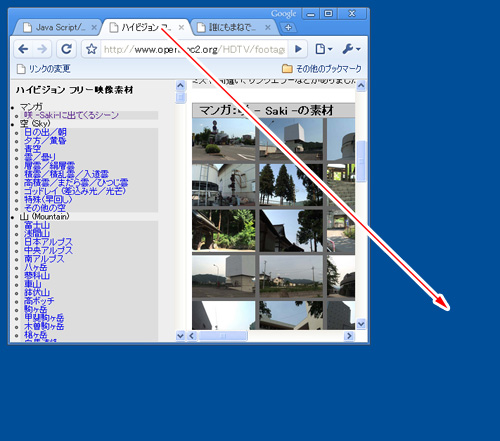Open the その他の空 link

coord(45,208)
